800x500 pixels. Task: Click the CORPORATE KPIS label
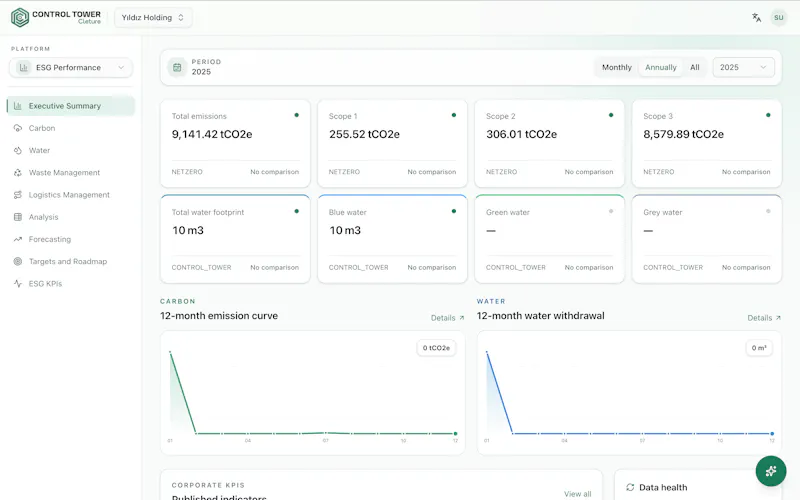click(x=208, y=485)
